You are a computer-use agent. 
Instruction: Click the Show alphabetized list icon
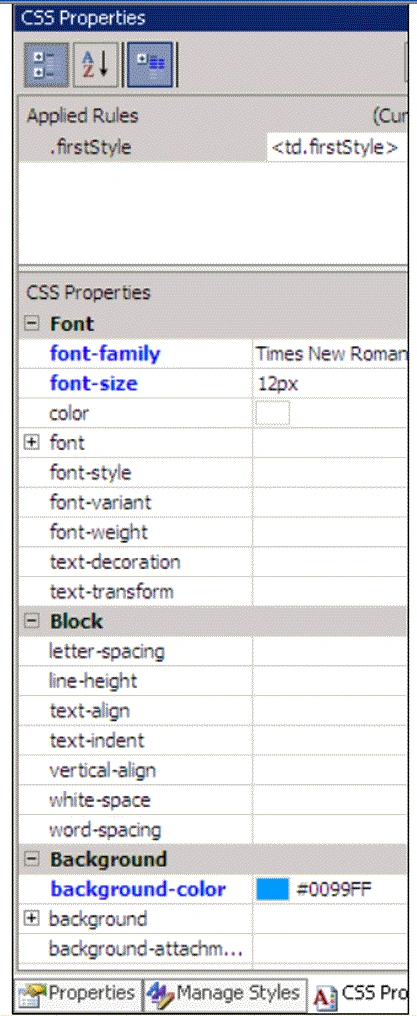tap(95, 65)
